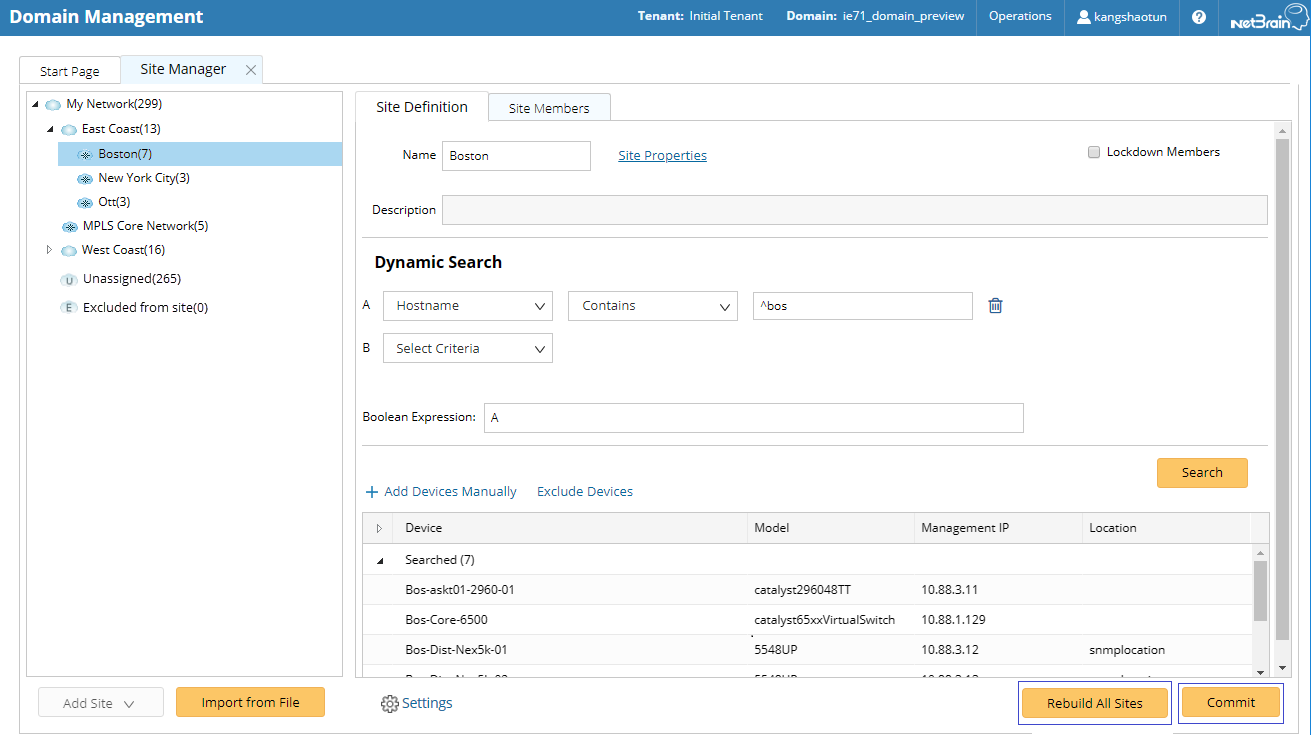Open help question mark icon

pyautogui.click(x=1199, y=17)
